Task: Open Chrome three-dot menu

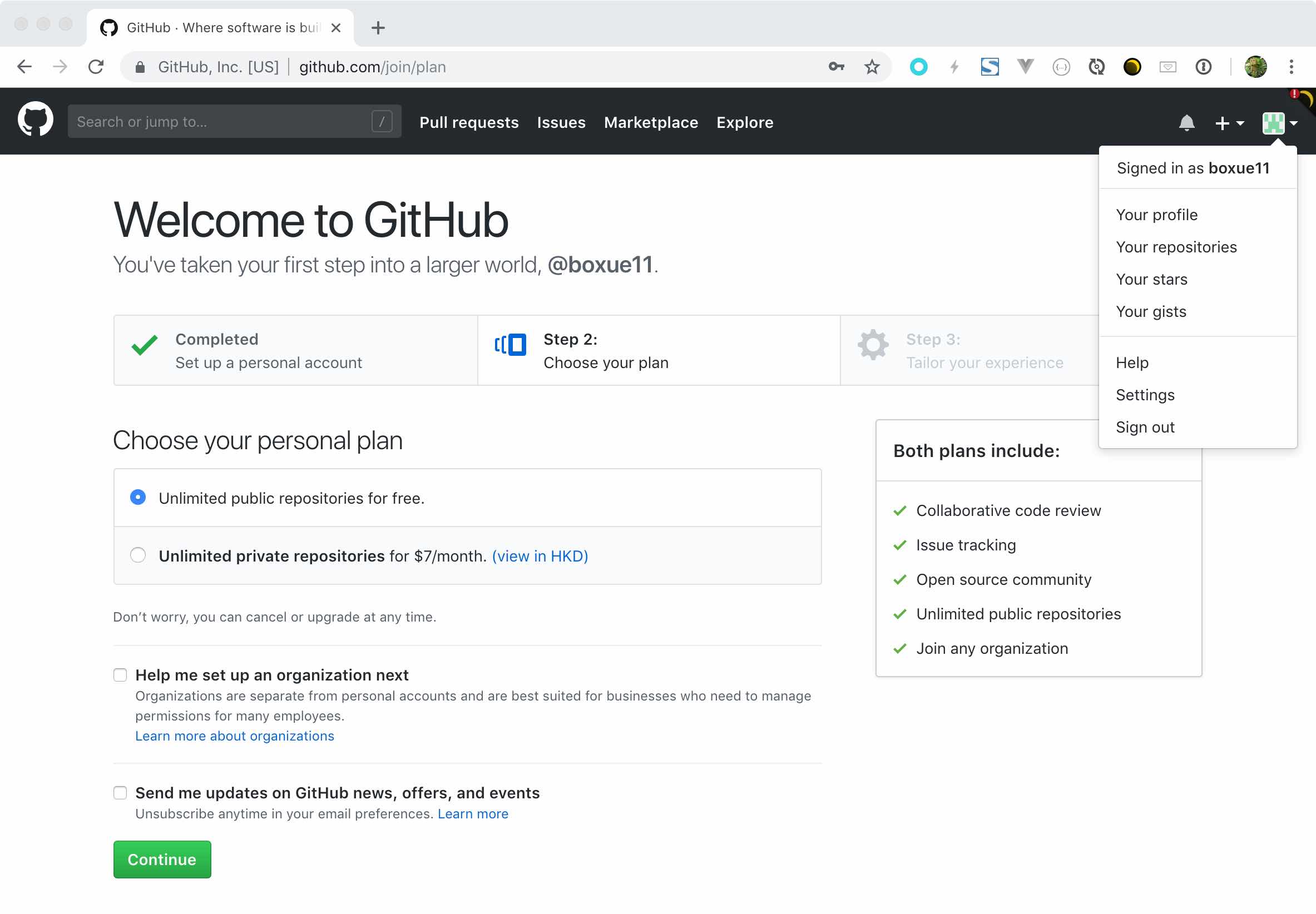Action: coord(1292,67)
